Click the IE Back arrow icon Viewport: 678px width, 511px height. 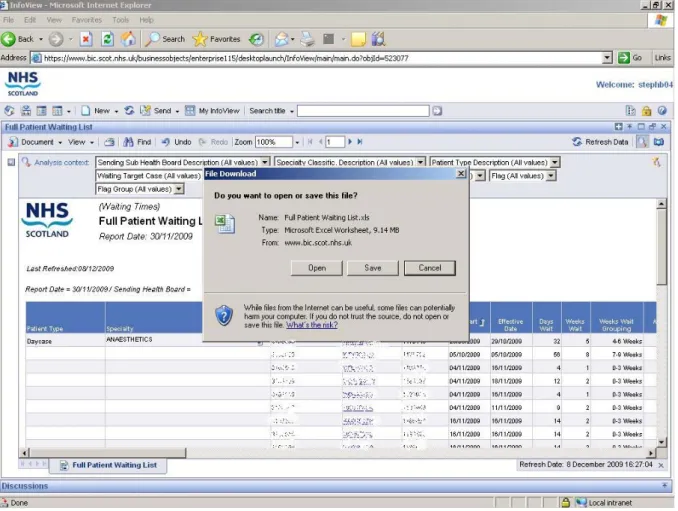pyautogui.click(x=8, y=39)
